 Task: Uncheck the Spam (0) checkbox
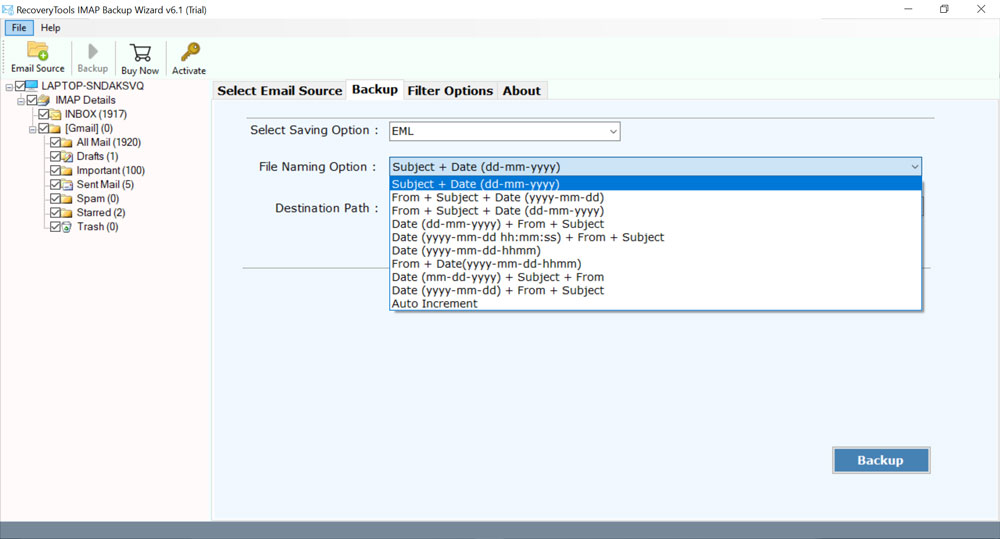[x=55, y=198]
